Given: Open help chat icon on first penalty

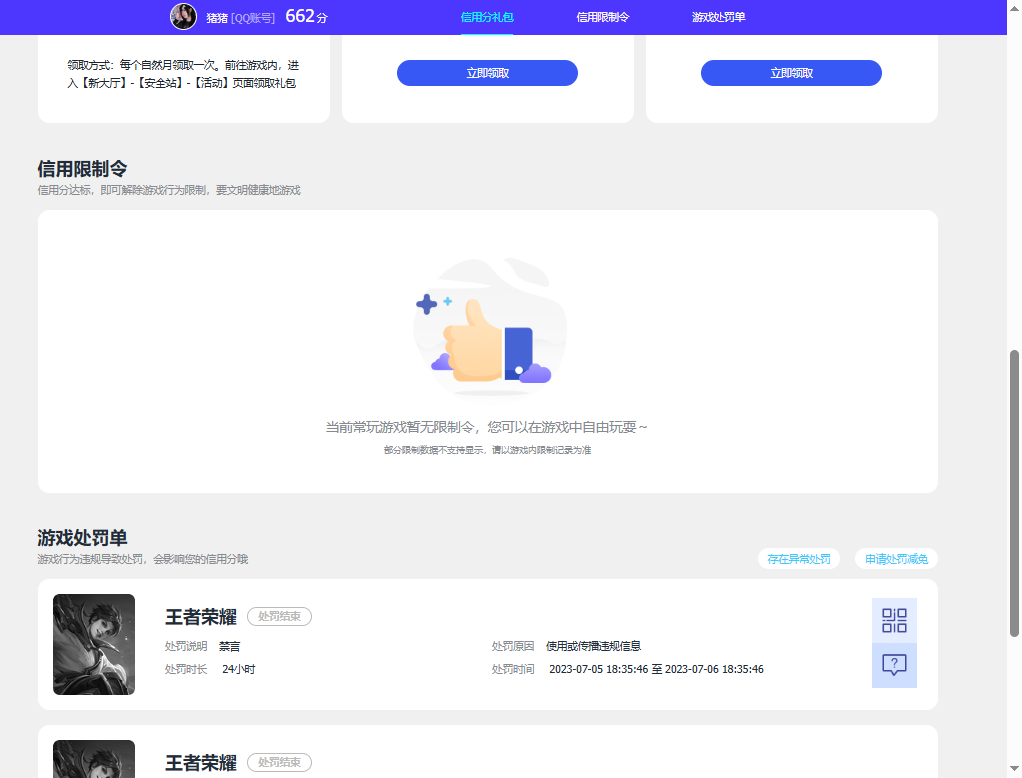Looking at the screenshot, I should pyautogui.click(x=894, y=665).
